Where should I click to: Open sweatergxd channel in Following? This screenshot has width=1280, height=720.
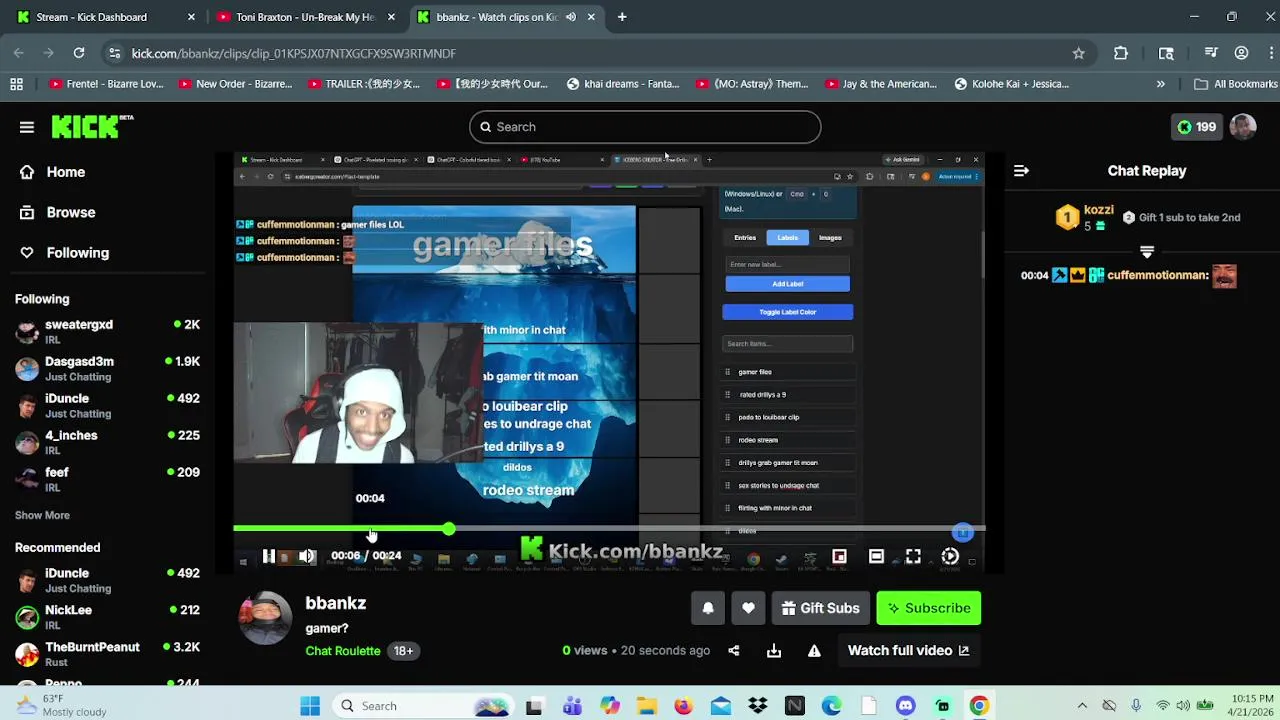[107, 332]
